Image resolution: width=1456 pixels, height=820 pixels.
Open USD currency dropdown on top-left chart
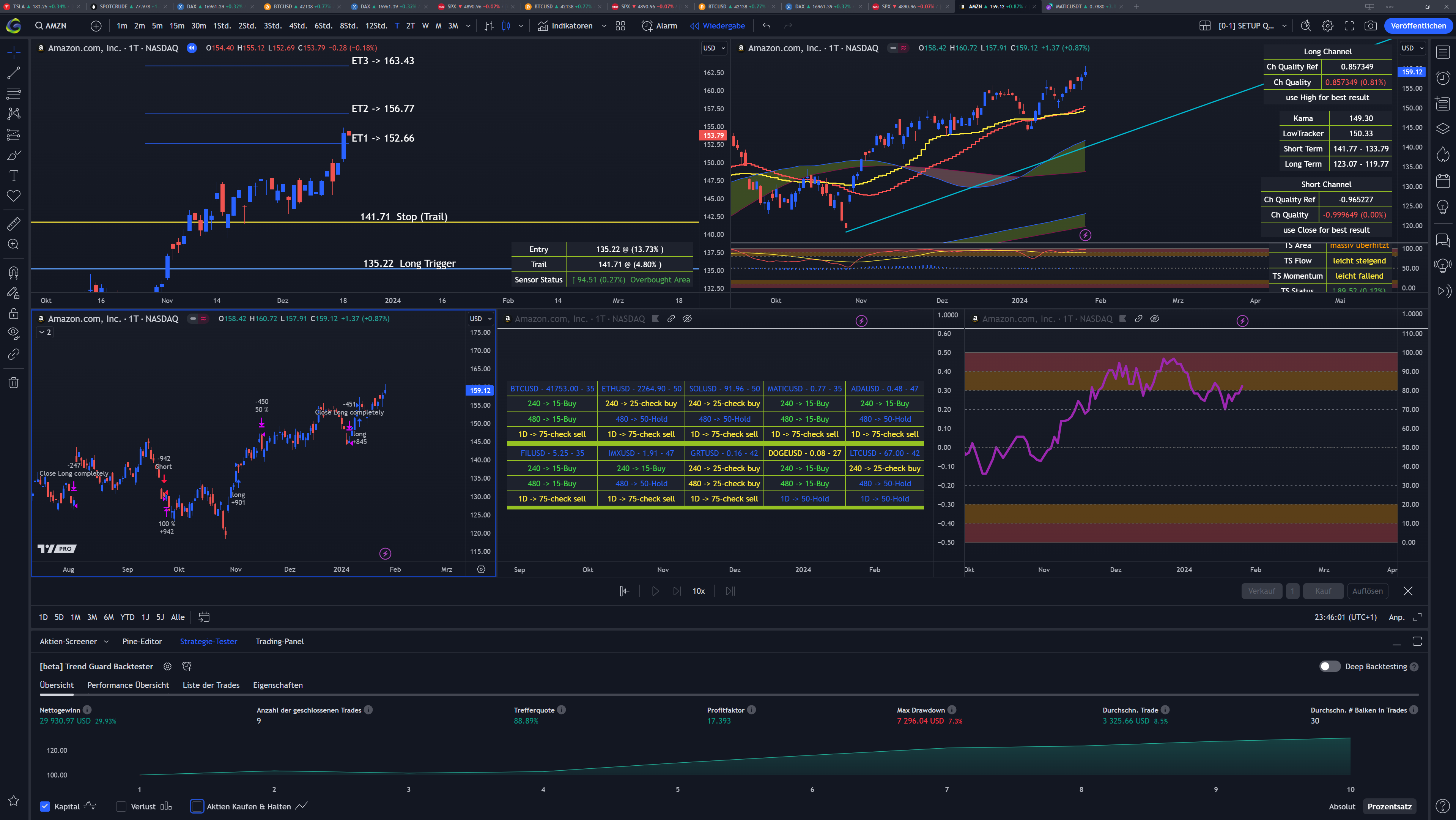click(x=714, y=48)
